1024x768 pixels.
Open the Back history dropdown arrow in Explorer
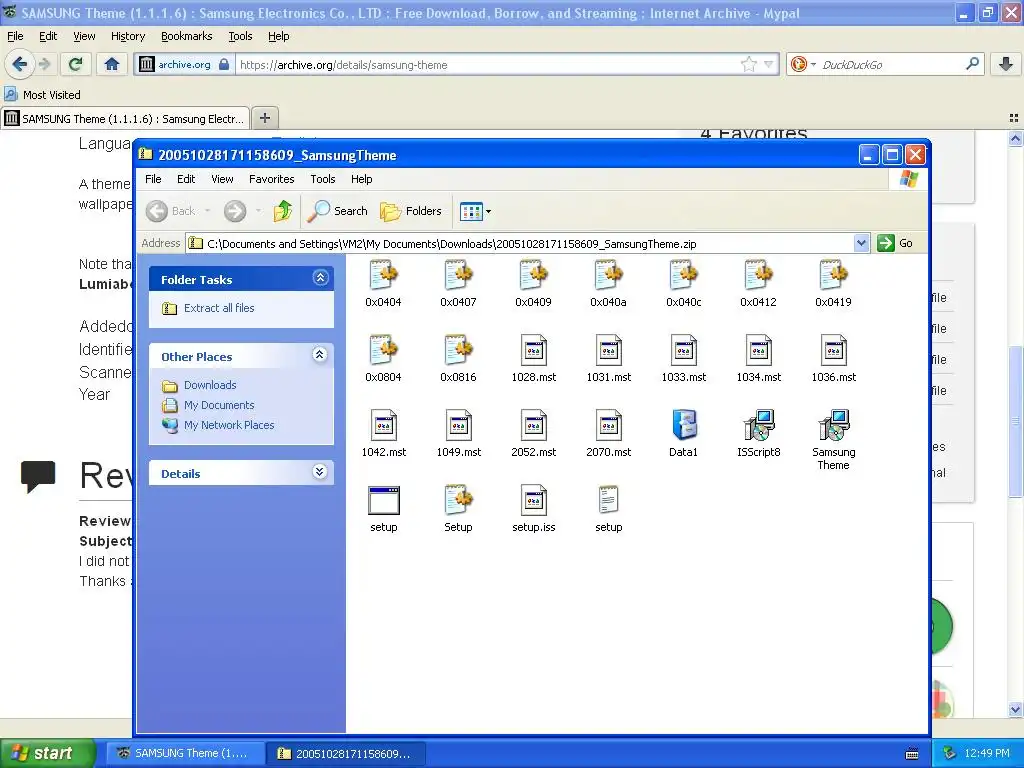208,211
